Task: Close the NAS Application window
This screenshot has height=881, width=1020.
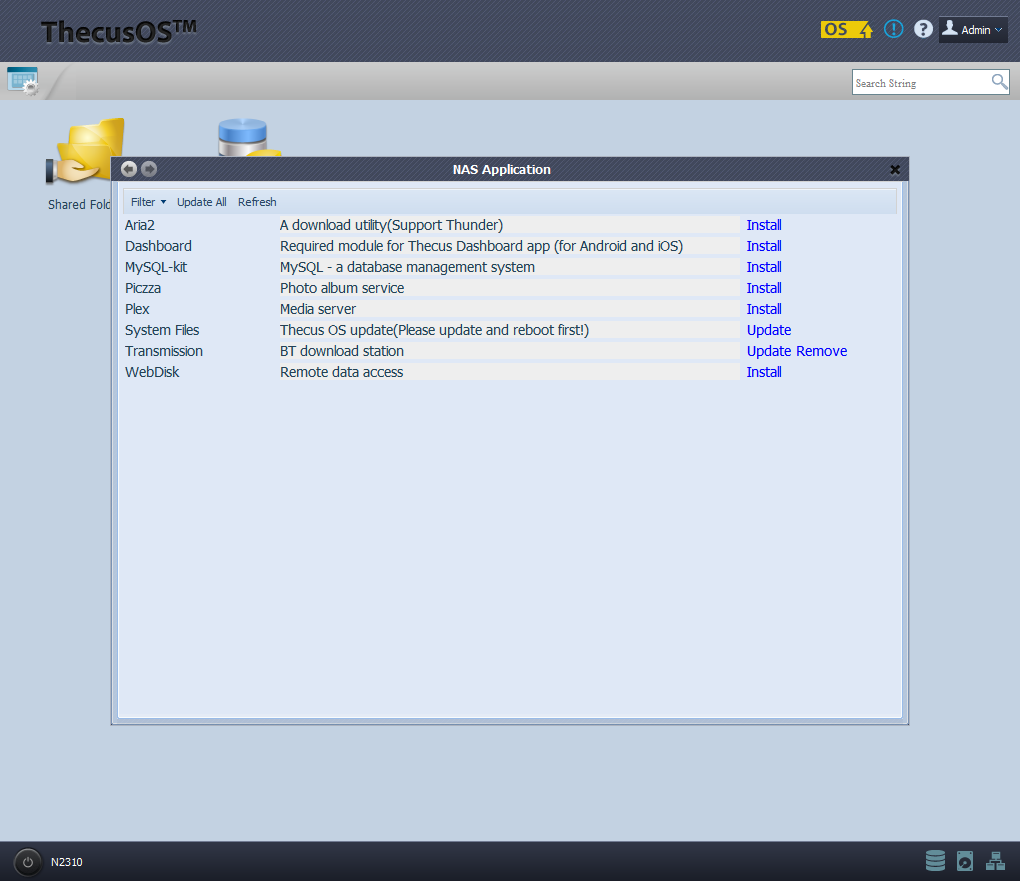Action: [x=895, y=170]
